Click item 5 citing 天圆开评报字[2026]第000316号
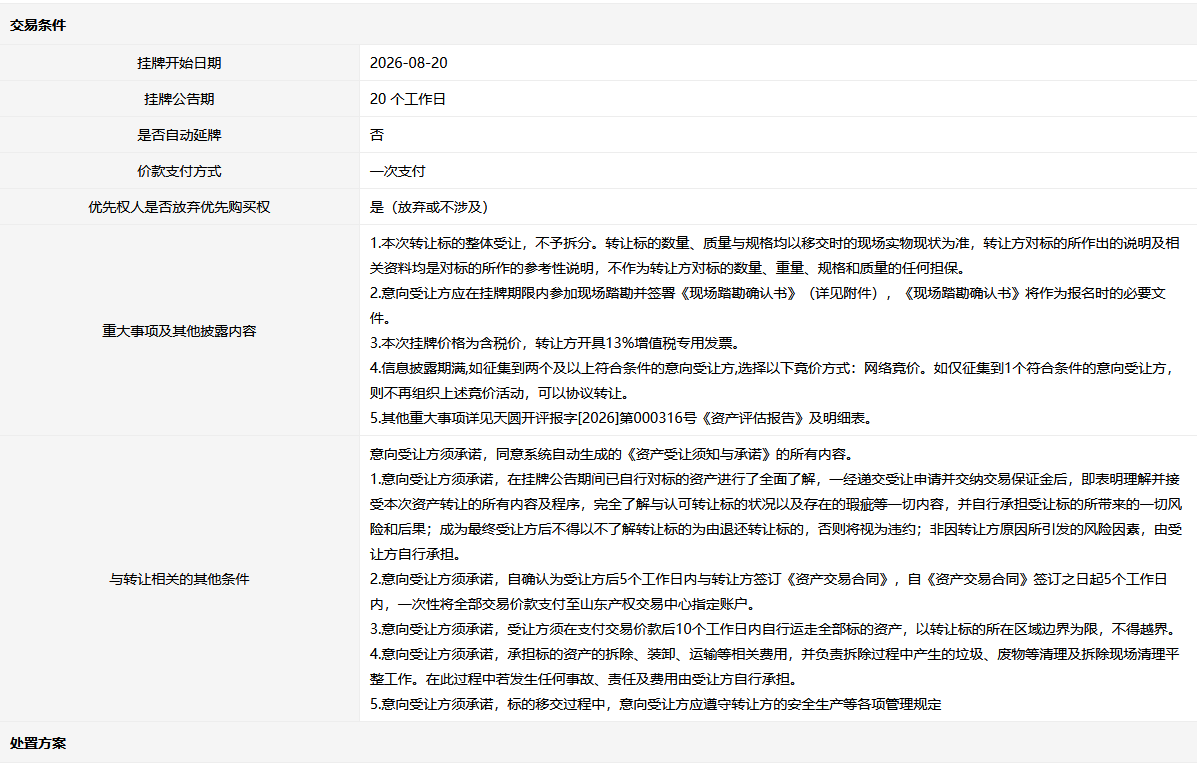Image resolution: width=1197 pixels, height=763 pixels. 621,418
